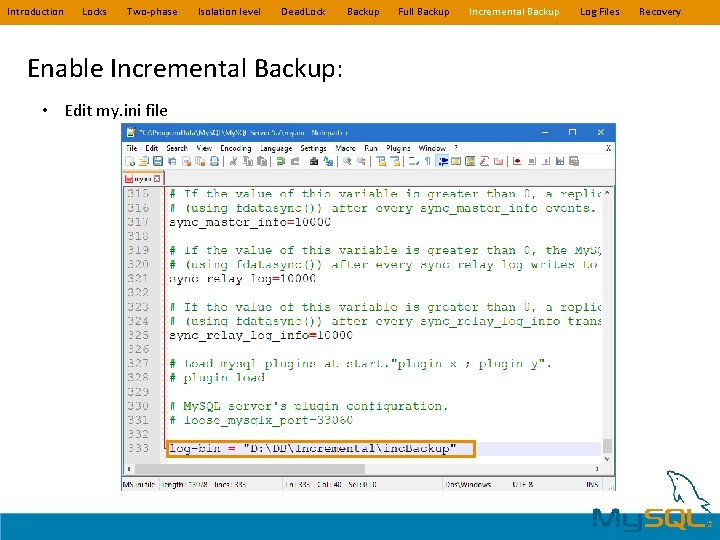
Task: Close the my.ini tab with its X
Action: (x=157, y=179)
